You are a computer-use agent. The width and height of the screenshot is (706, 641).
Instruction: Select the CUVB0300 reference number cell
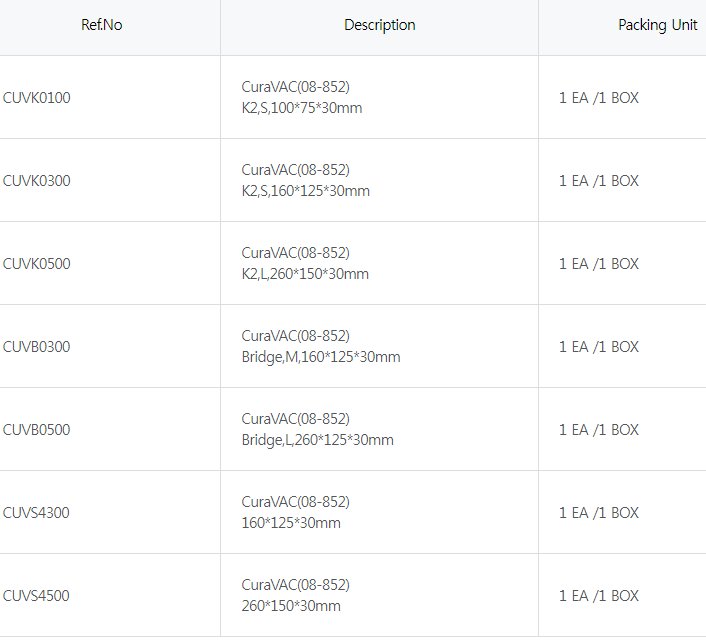[37, 347]
